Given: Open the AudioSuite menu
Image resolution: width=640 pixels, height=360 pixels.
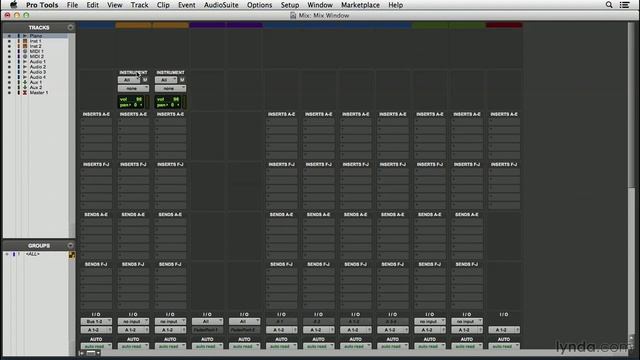Looking at the screenshot, I should (221, 5).
